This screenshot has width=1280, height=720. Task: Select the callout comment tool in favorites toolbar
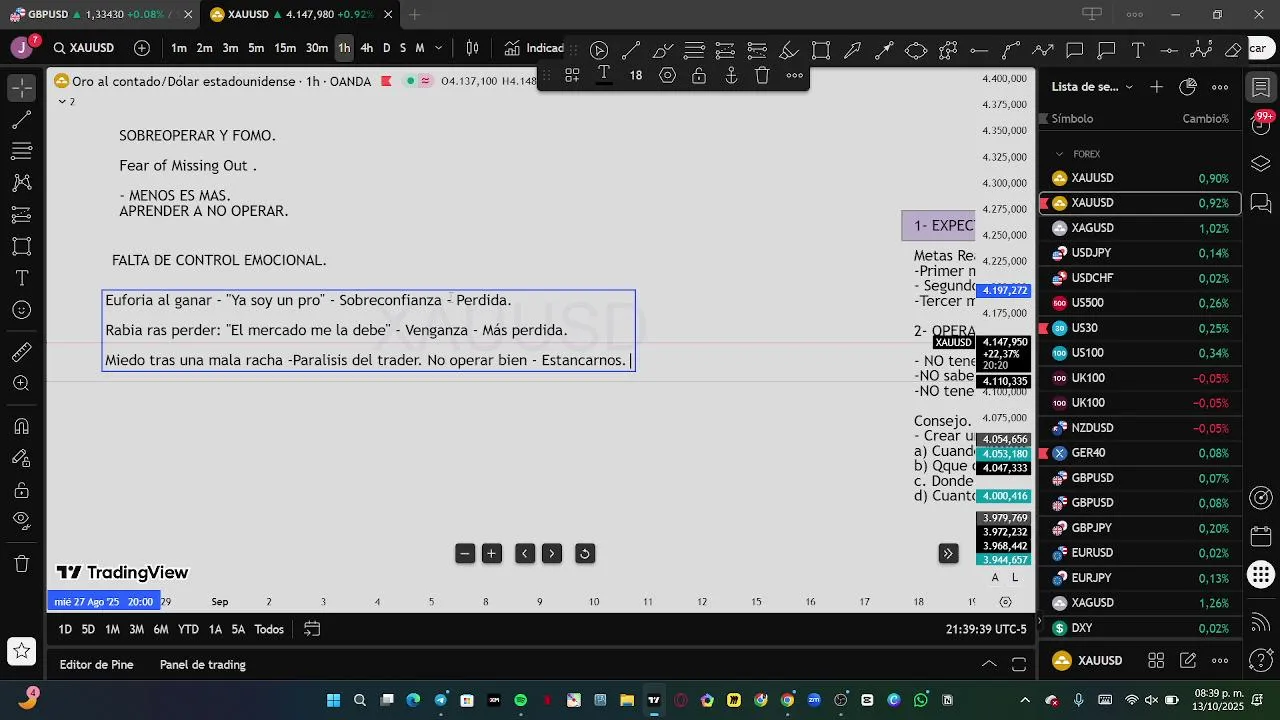click(x=1106, y=50)
